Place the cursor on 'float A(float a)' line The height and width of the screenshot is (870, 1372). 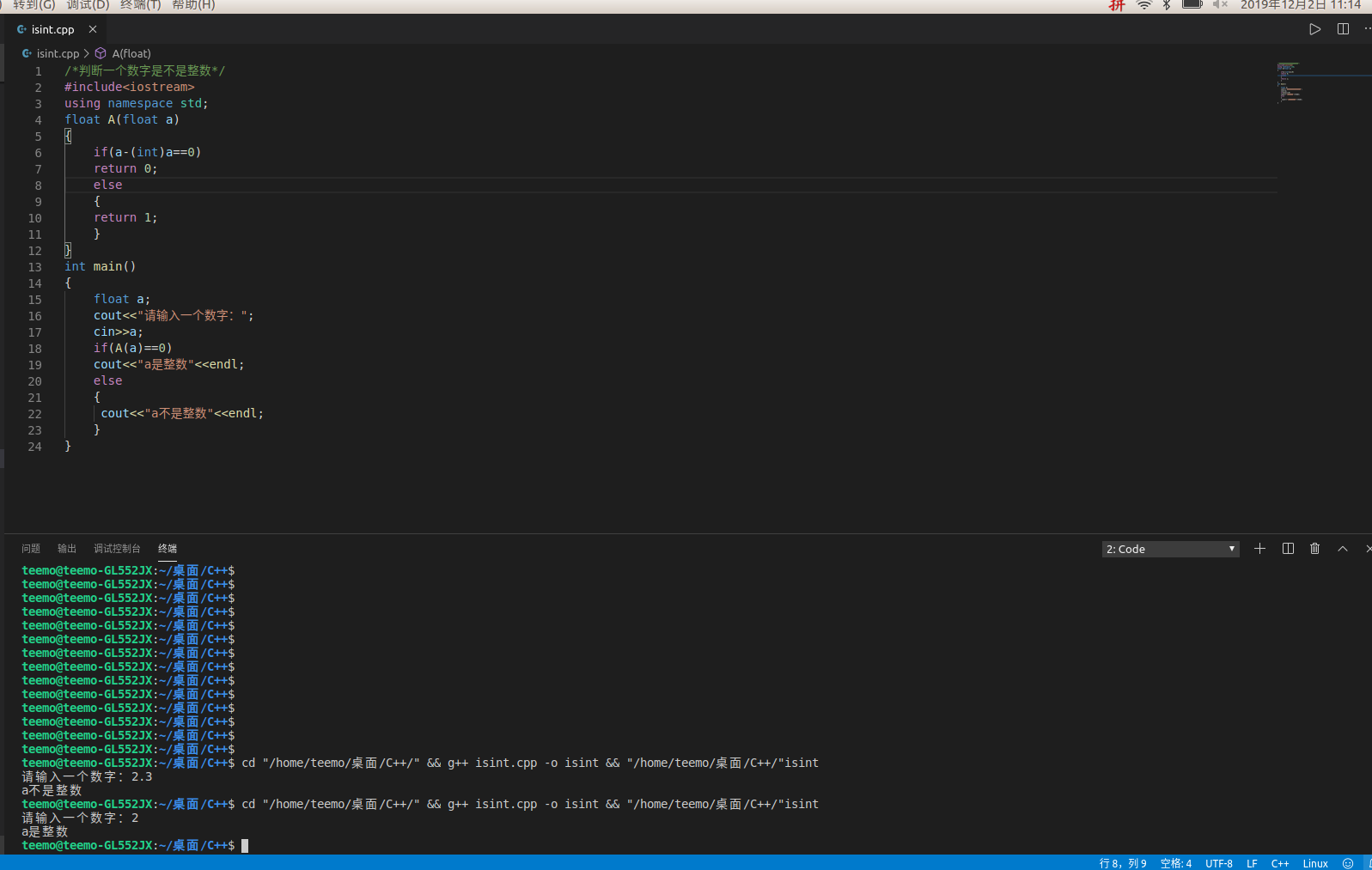pos(122,119)
